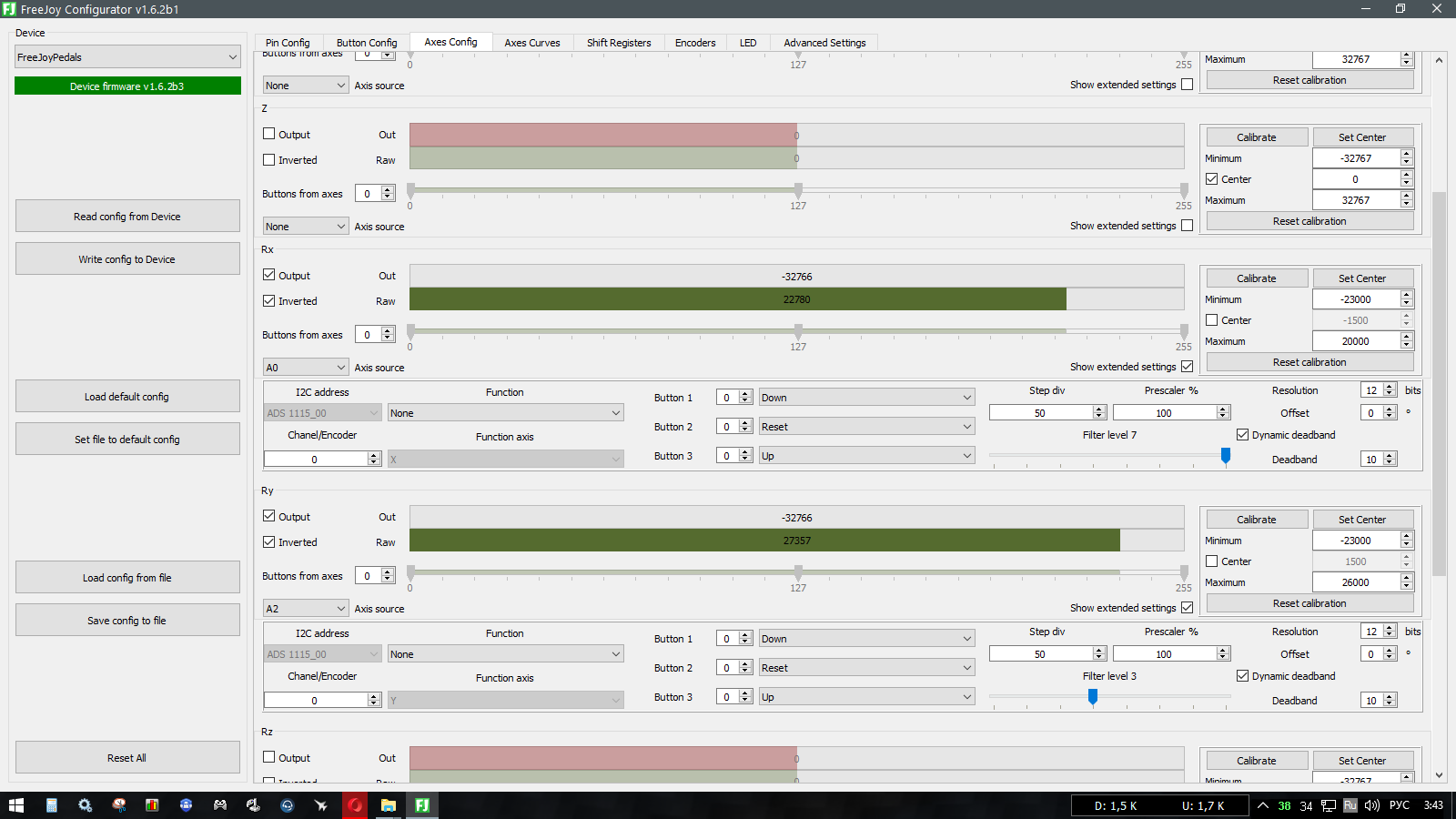Click the Rx Filter level 7 slider handle
The width and height of the screenshot is (1456, 819).
[x=1226, y=455]
